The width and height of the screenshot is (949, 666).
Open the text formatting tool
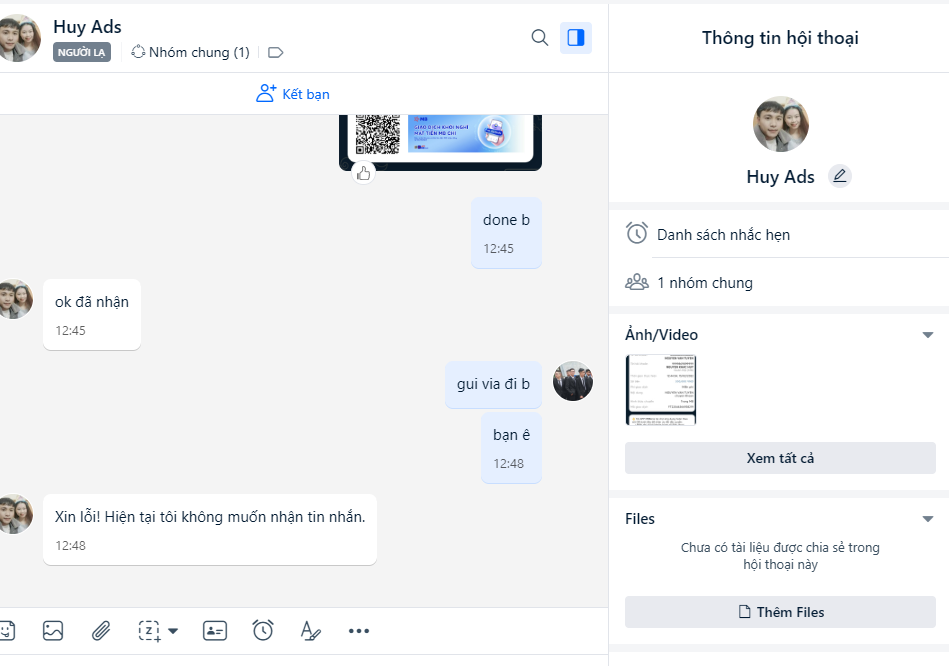310,630
